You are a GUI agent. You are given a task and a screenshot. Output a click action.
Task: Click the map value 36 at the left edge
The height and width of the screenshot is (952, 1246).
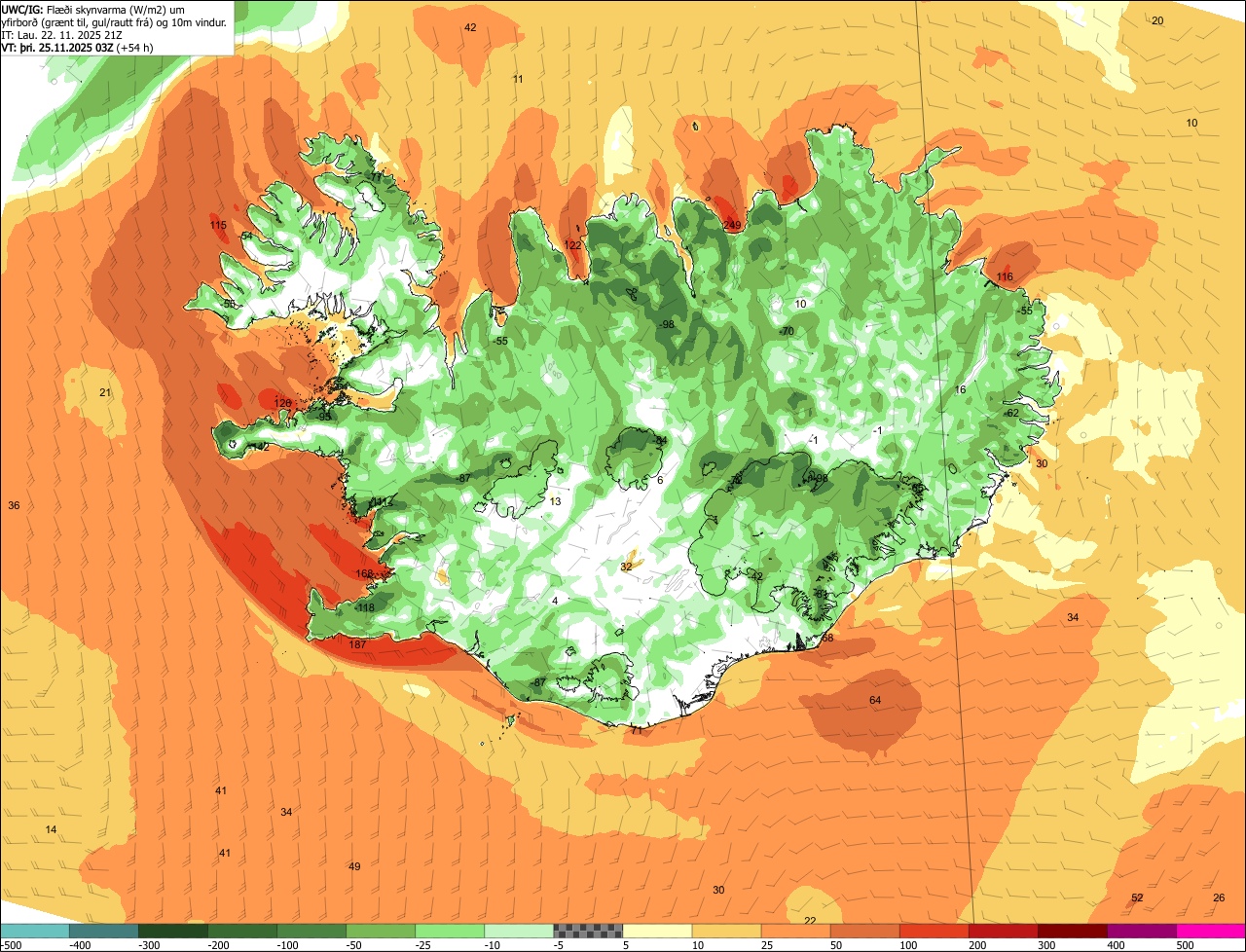(x=14, y=506)
